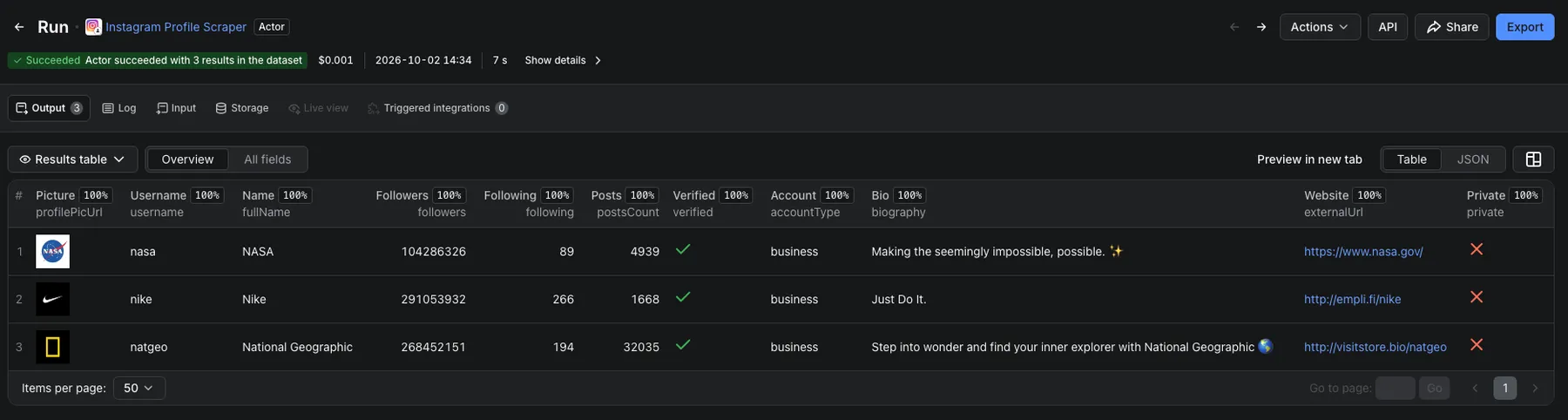Viewport: 1568px width, 420px height.
Task: Click the Nike profile picture thumbnail
Action: pyautogui.click(x=52, y=299)
